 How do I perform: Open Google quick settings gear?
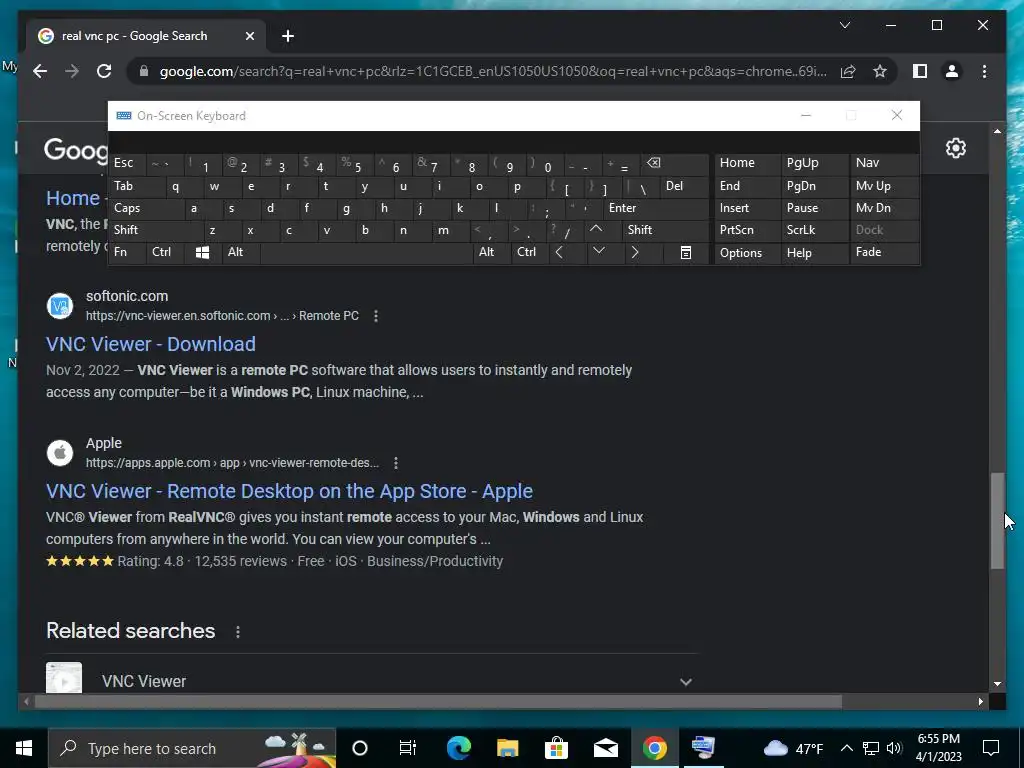click(x=955, y=148)
